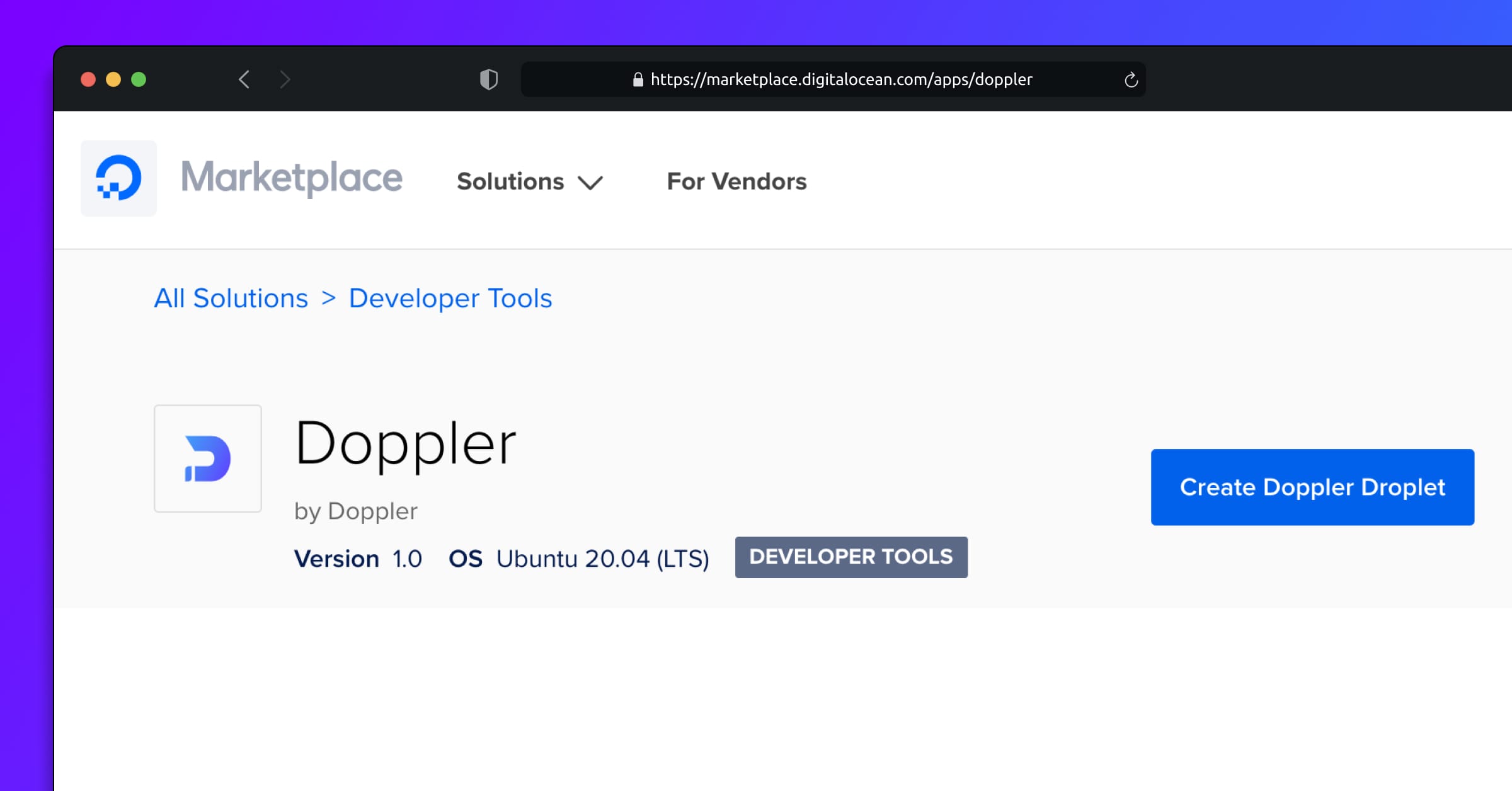Go back with browser back arrow
The height and width of the screenshot is (791, 1512).
(x=244, y=79)
